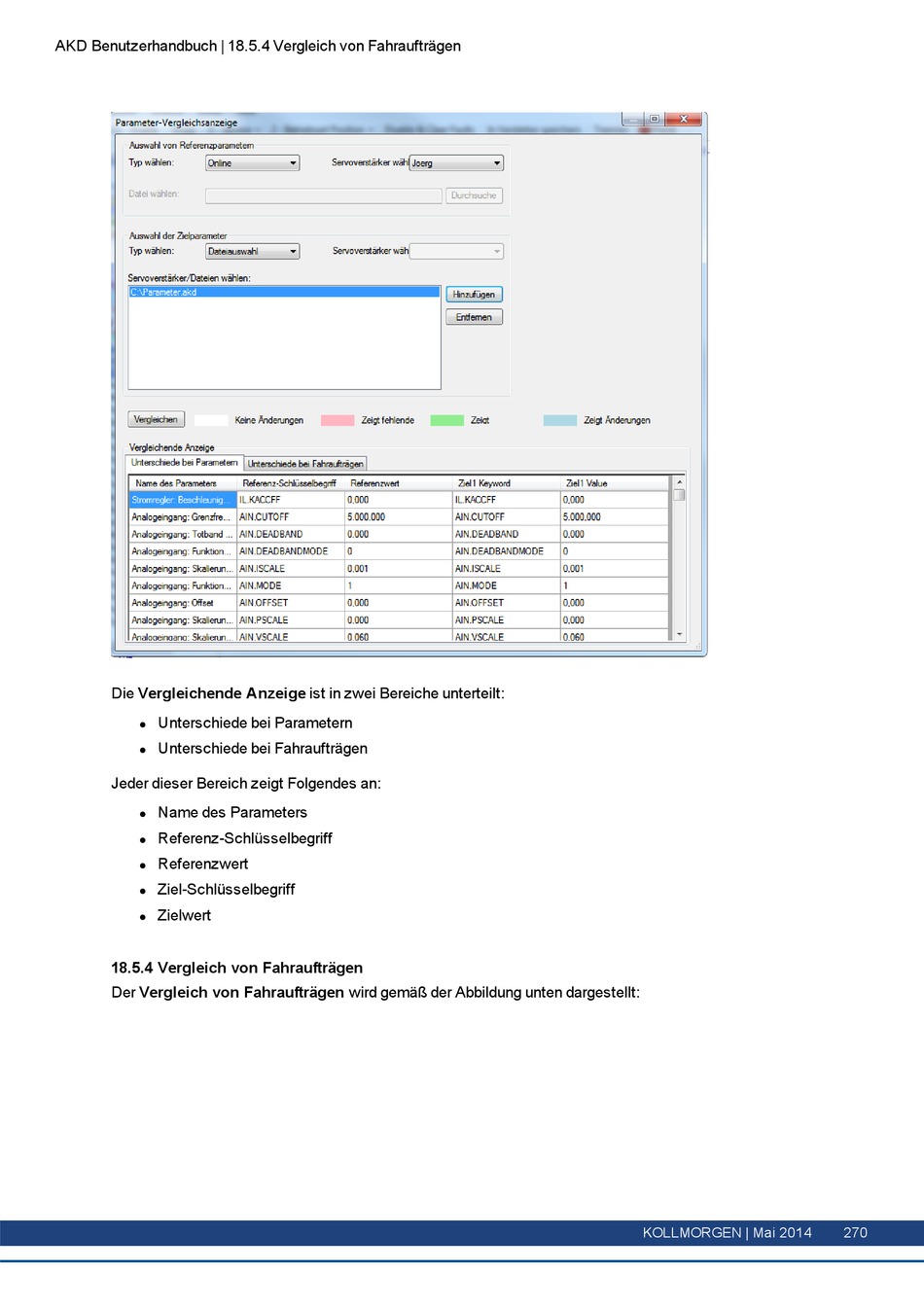Click AIN.DEADBANDMODE in the Referenz-Schlüsselbegriff column
This screenshot has width=924, height=1307.
pos(291,551)
